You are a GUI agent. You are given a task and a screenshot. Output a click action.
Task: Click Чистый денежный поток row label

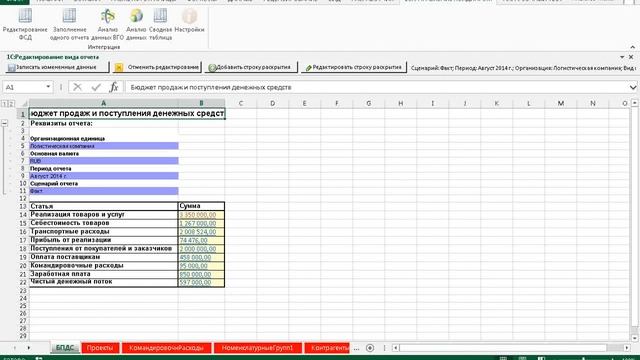(x=104, y=282)
